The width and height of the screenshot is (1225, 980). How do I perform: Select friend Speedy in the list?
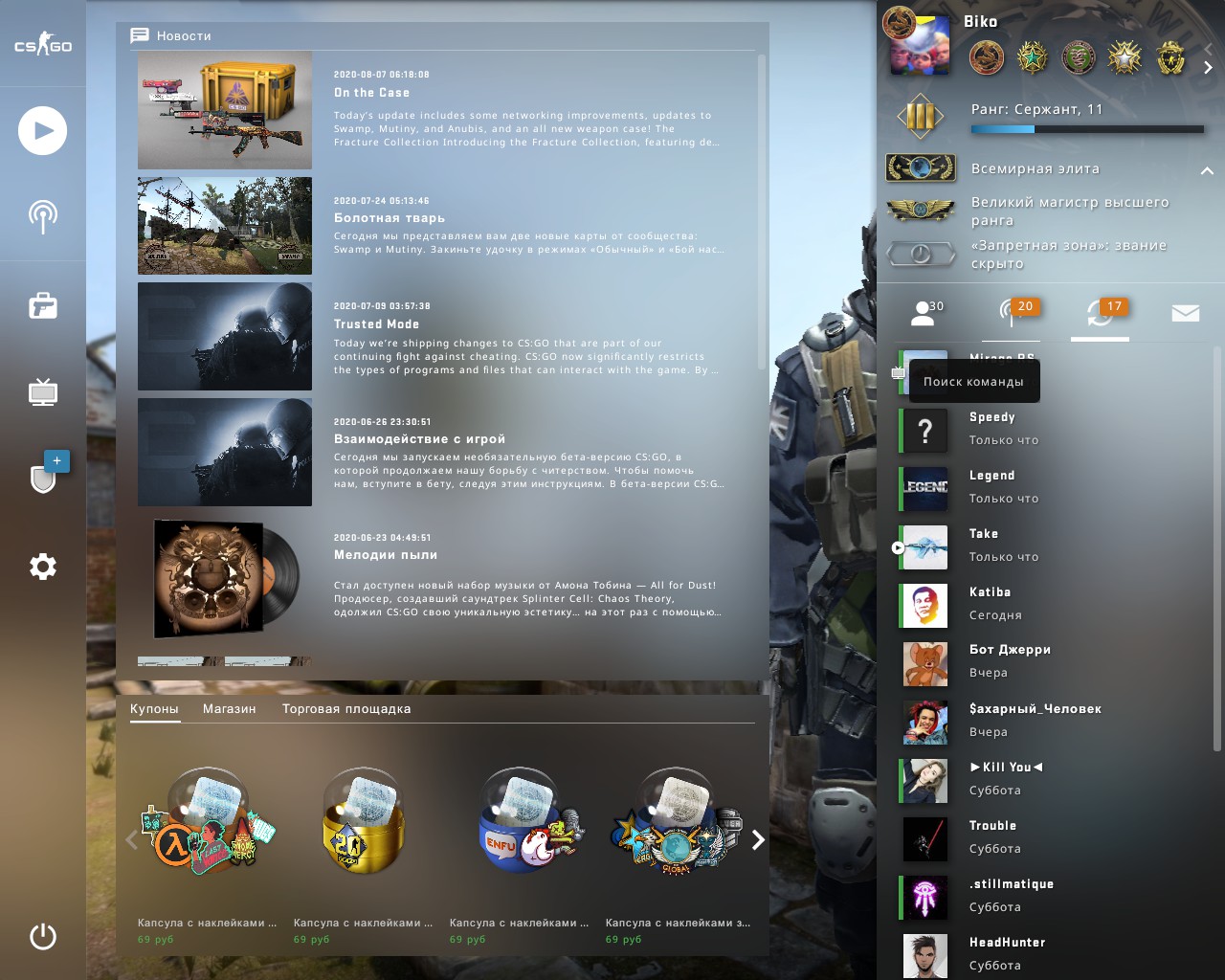(x=1053, y=430)
